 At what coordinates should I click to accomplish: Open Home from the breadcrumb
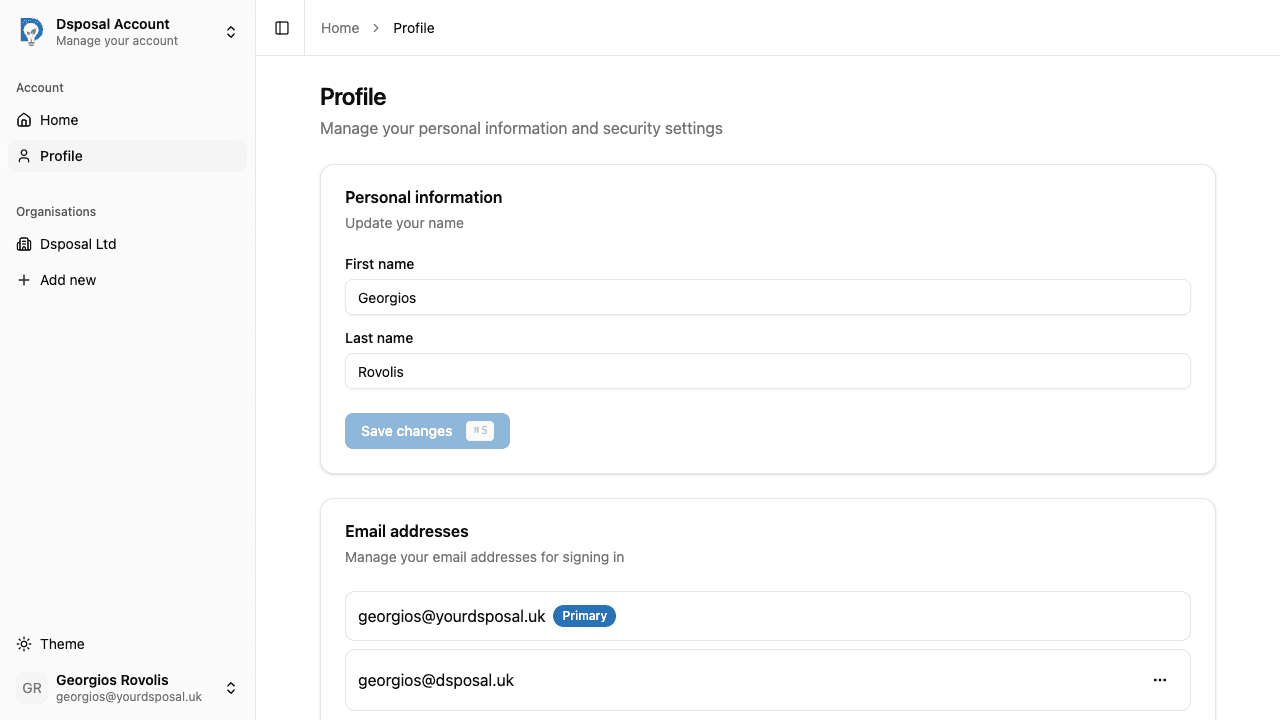pyautogui.click(x=339, y=28)
